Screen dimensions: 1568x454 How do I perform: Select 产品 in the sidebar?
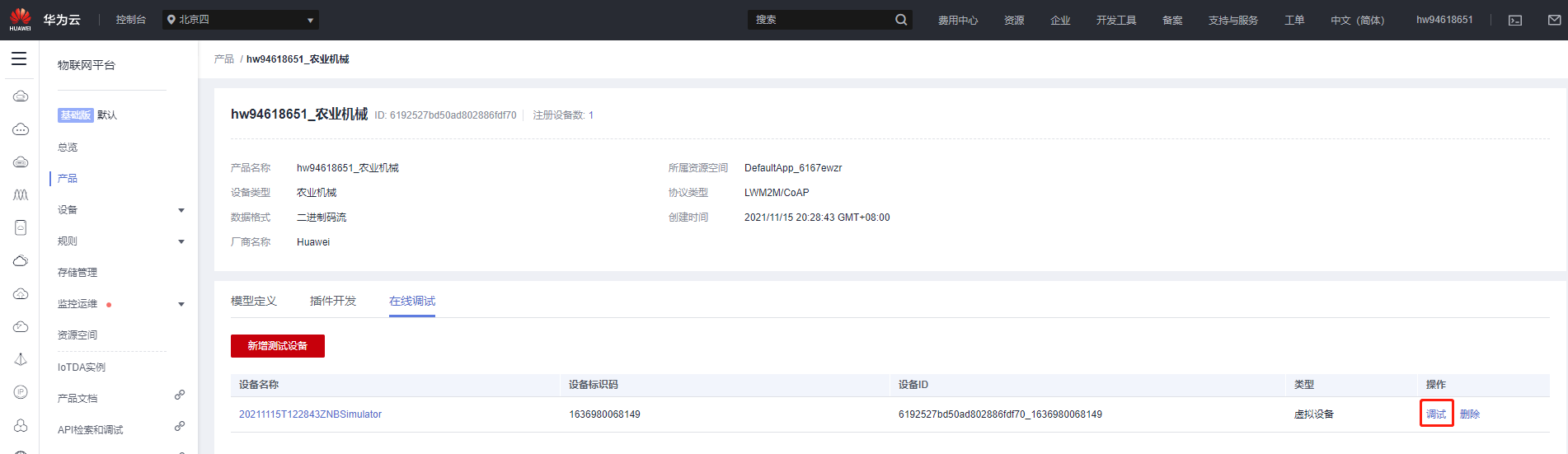click(68, 179)
